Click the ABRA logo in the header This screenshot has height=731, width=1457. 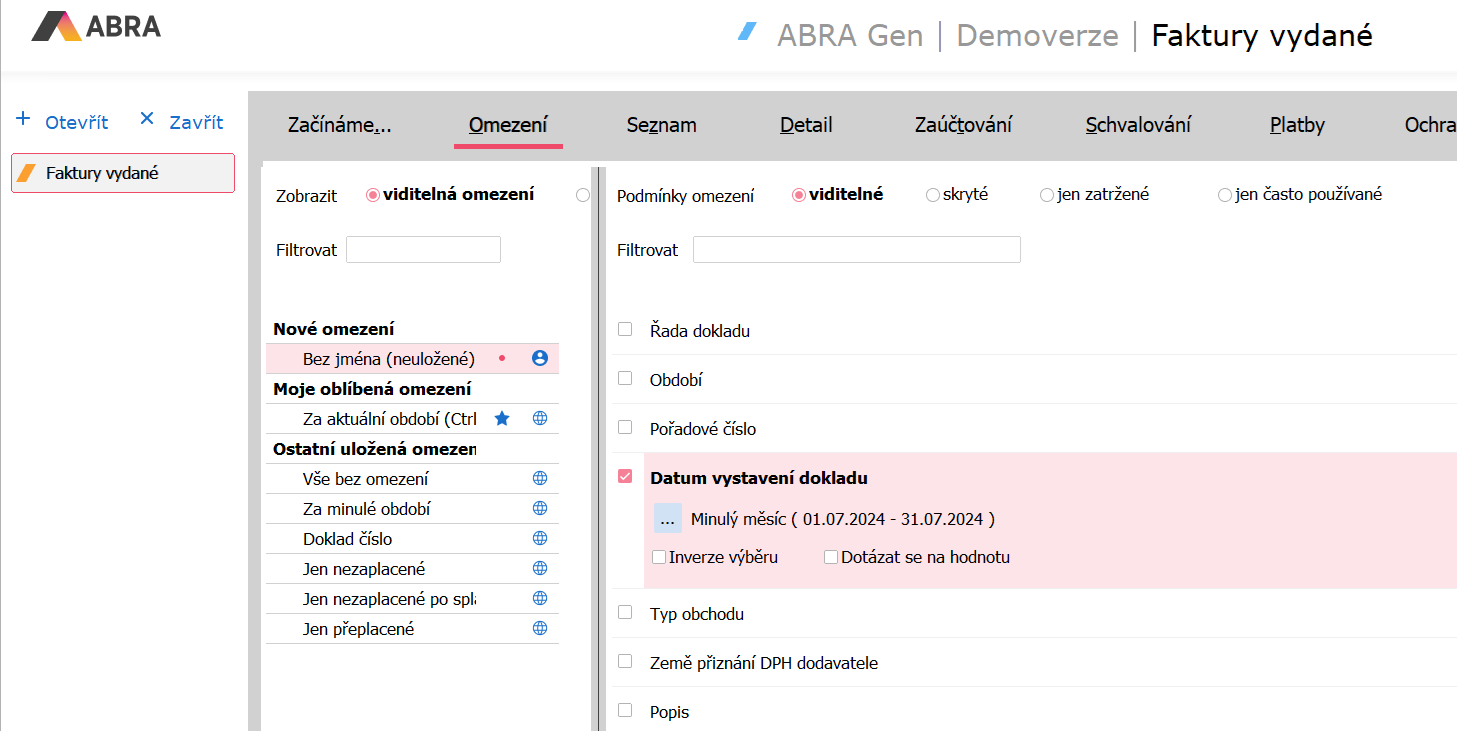(96, 27)
